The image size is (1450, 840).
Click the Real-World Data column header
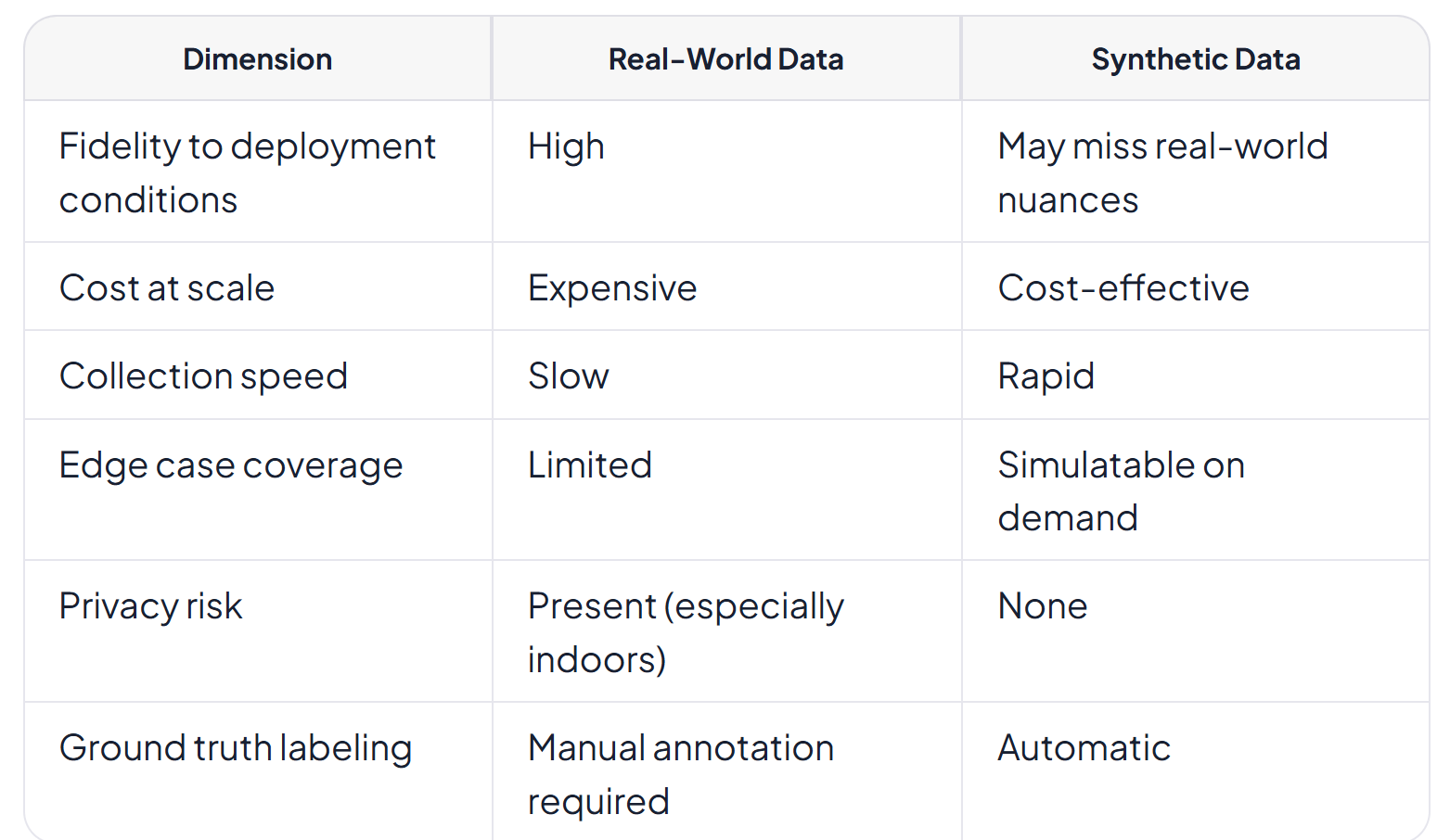pyautogui.click(x=726, y=59)
